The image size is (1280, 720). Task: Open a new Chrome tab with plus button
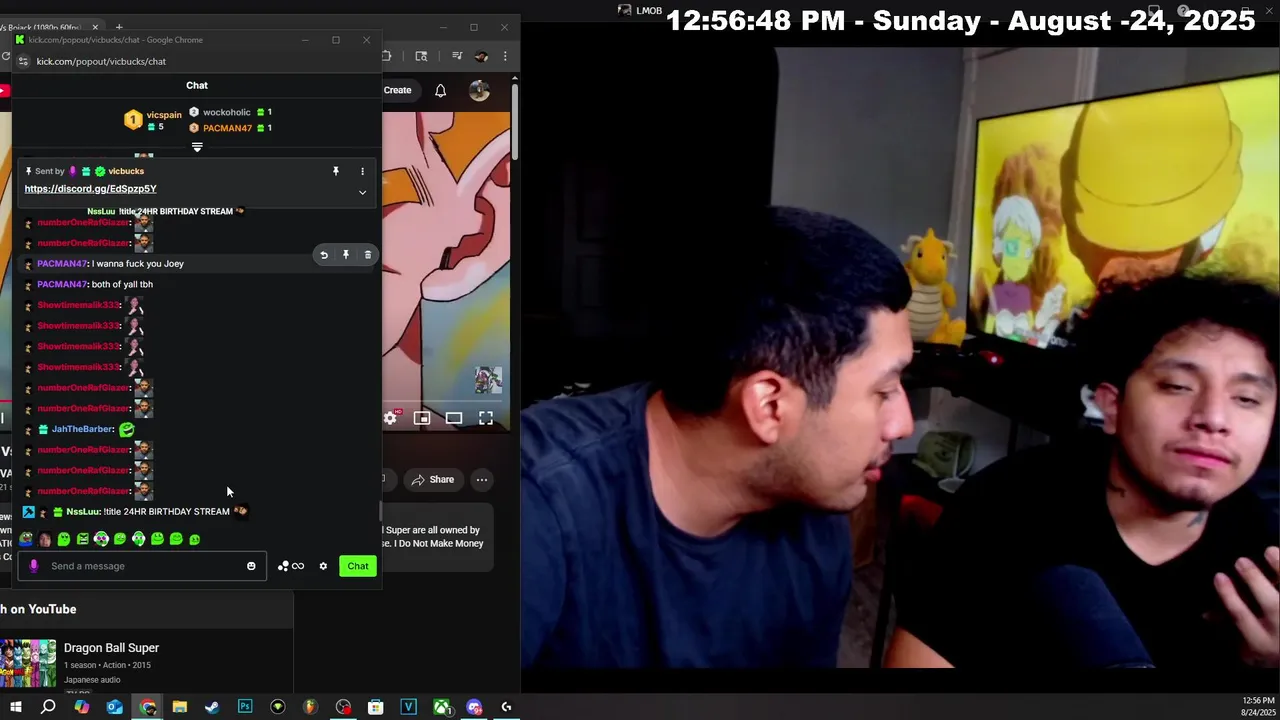point(119,27)
